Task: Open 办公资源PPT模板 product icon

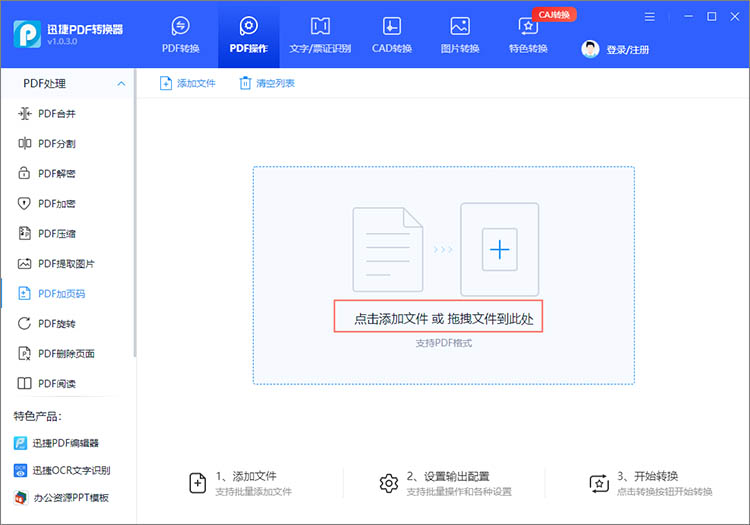Action: pos(20,498)
